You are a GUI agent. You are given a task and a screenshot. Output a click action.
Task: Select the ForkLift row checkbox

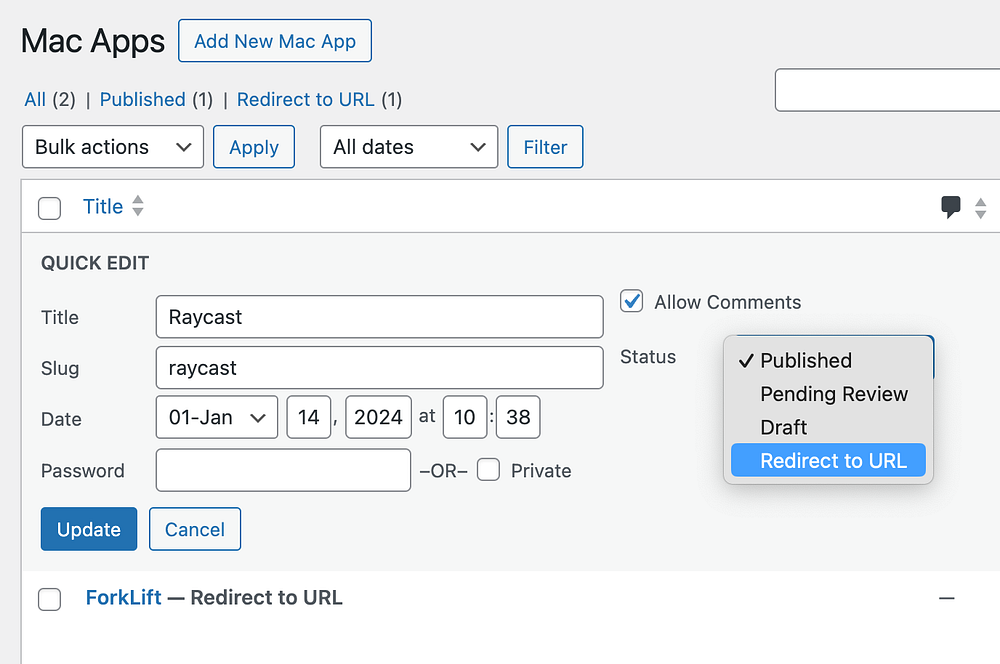pos(49,599)
